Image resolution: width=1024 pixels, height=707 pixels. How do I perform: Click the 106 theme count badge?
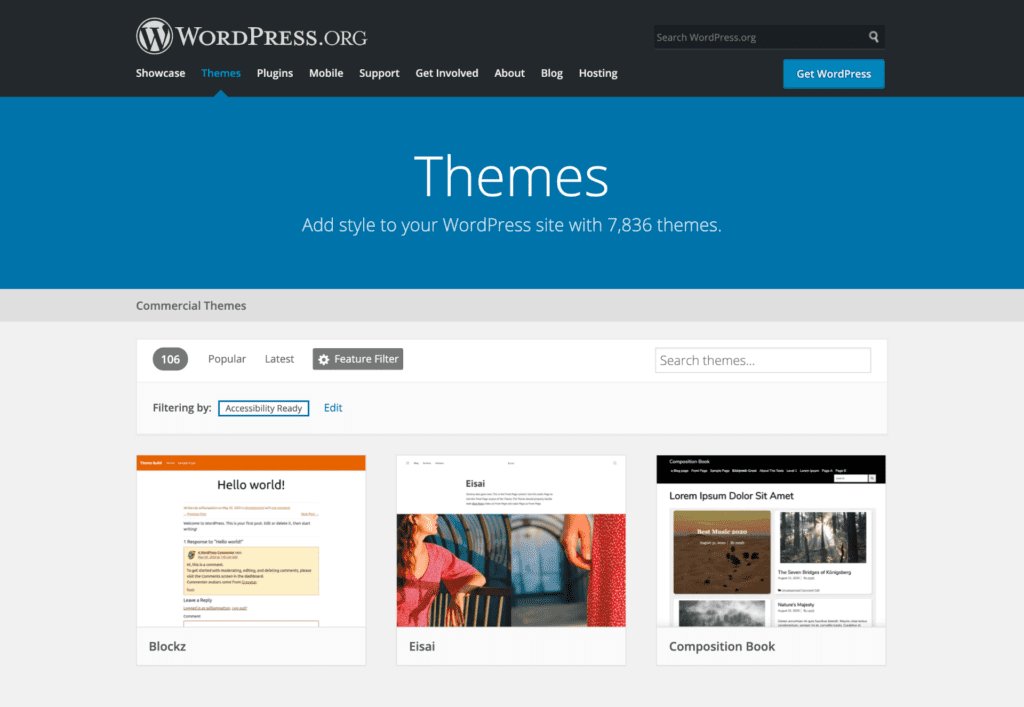pos(170,359)
